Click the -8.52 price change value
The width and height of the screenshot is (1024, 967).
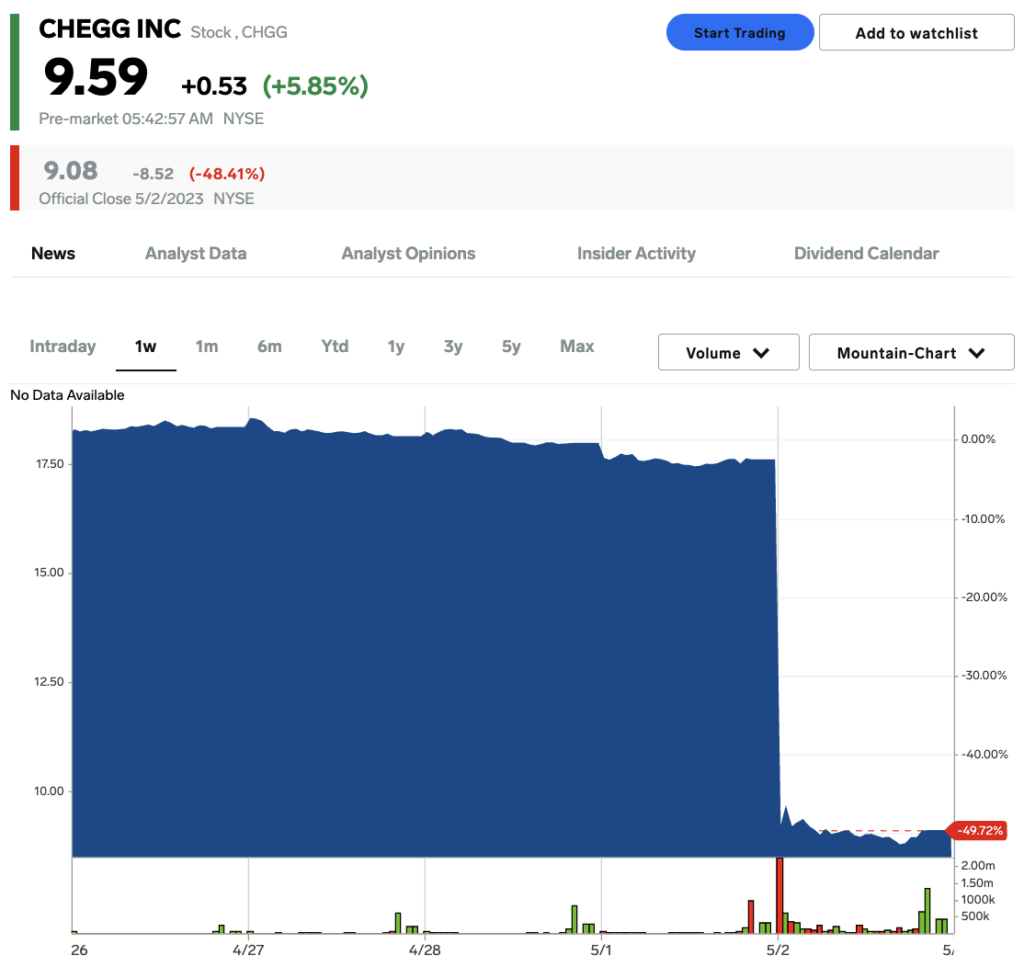153,174
